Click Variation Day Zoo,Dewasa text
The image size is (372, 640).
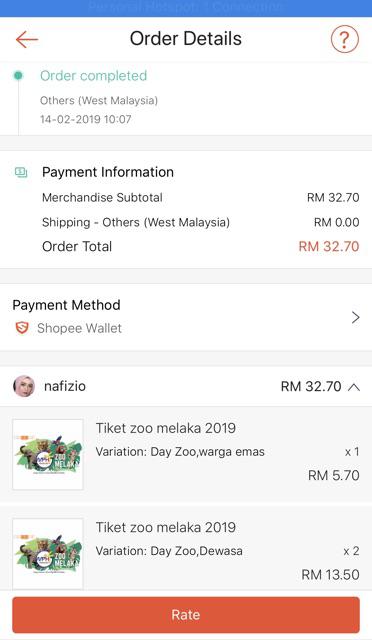[169, 551]
